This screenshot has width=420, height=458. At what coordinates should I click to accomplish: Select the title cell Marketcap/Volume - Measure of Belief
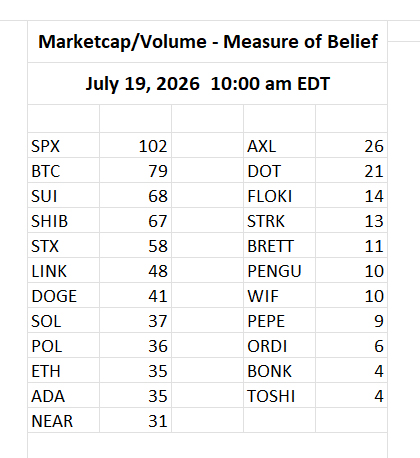coord(207,42)
